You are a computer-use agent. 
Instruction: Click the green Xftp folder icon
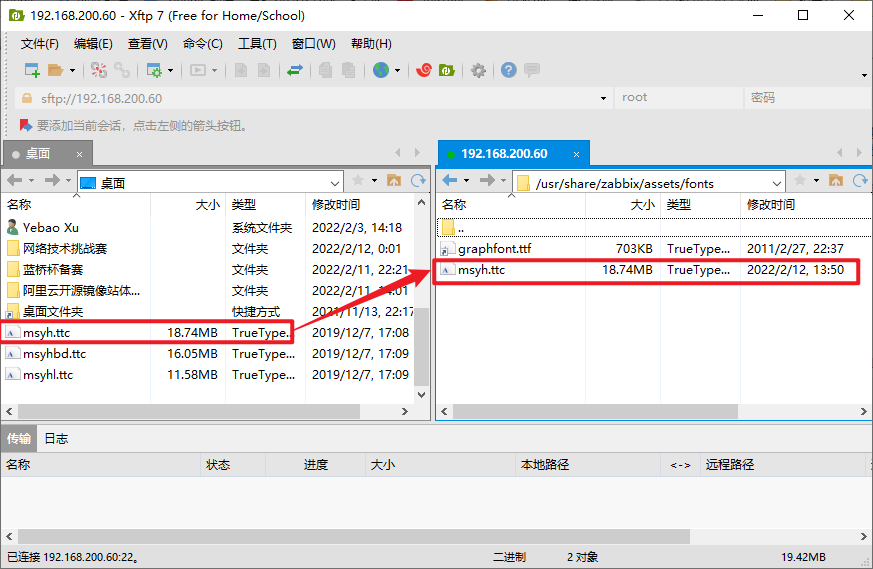pos(447,70)
